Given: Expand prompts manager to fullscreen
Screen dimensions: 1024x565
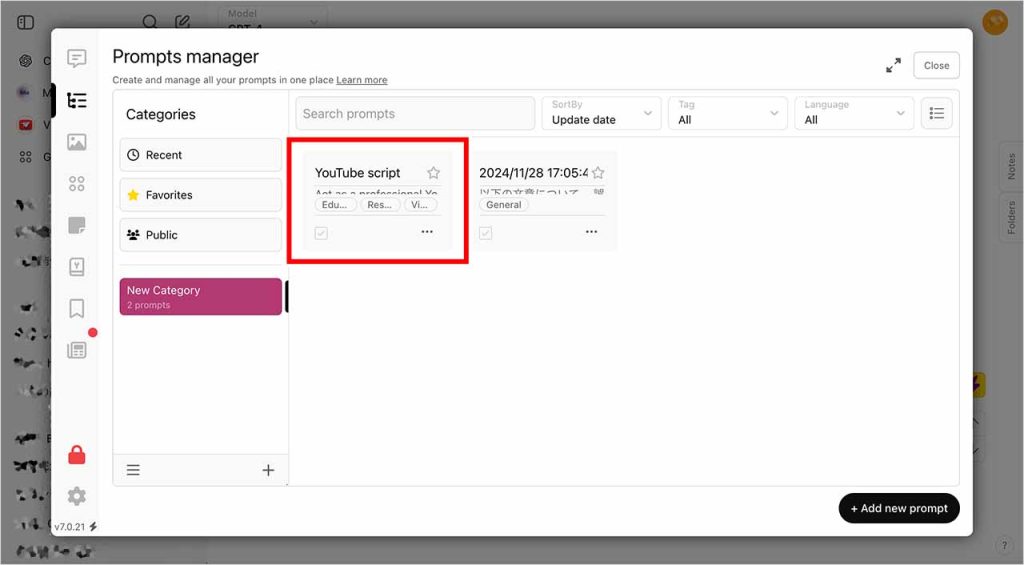Looking at the screenshot, I should pos(893,66).
